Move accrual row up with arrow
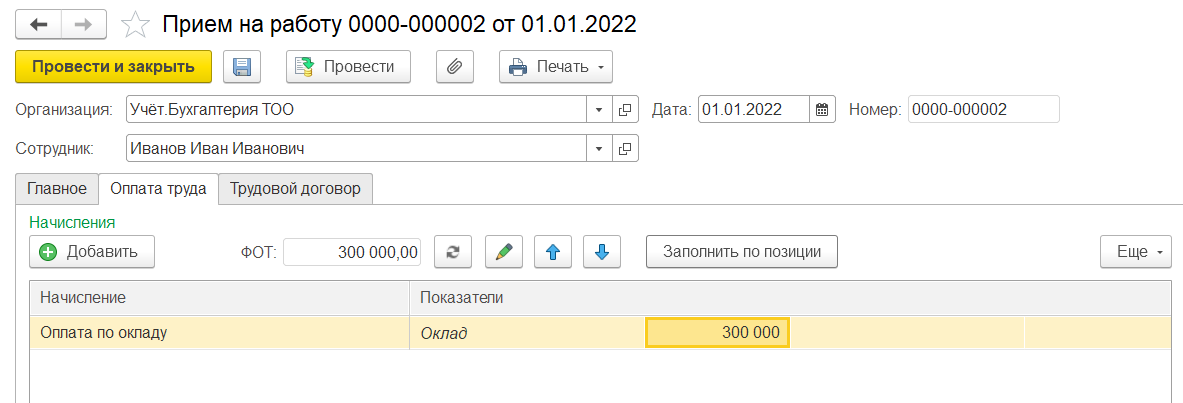The width and height of the screenshot is (1183, 403). point(552,252)
